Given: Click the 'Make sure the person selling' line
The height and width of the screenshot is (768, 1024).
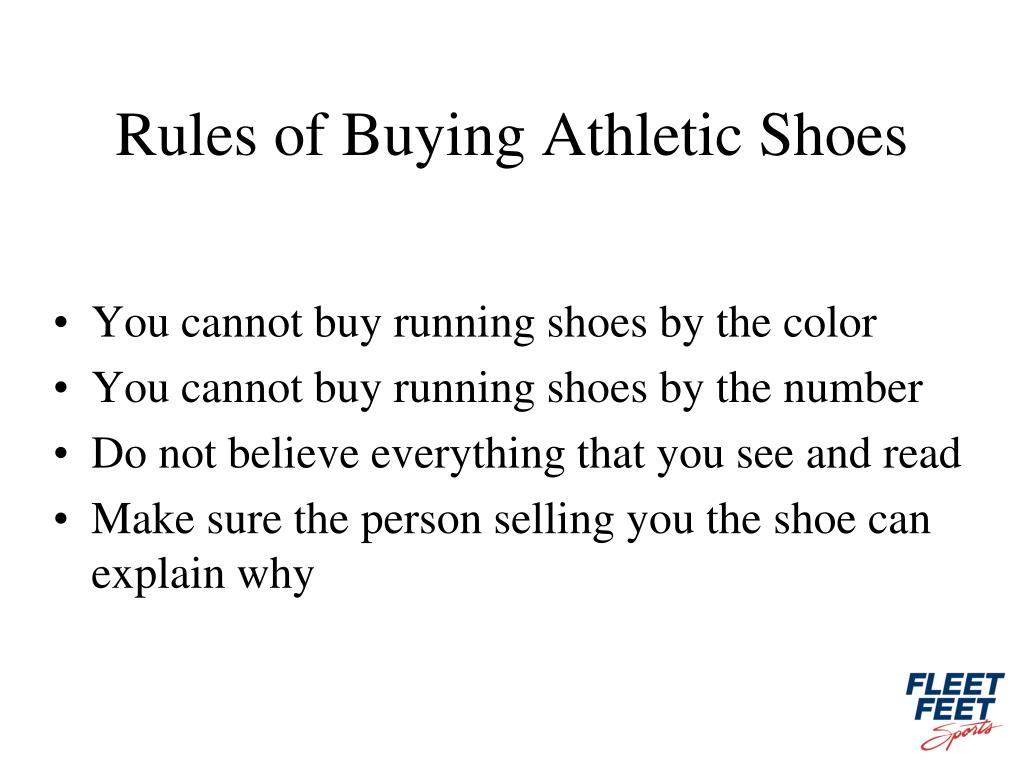Looking at the screenshot, I should tap(511, 520).
